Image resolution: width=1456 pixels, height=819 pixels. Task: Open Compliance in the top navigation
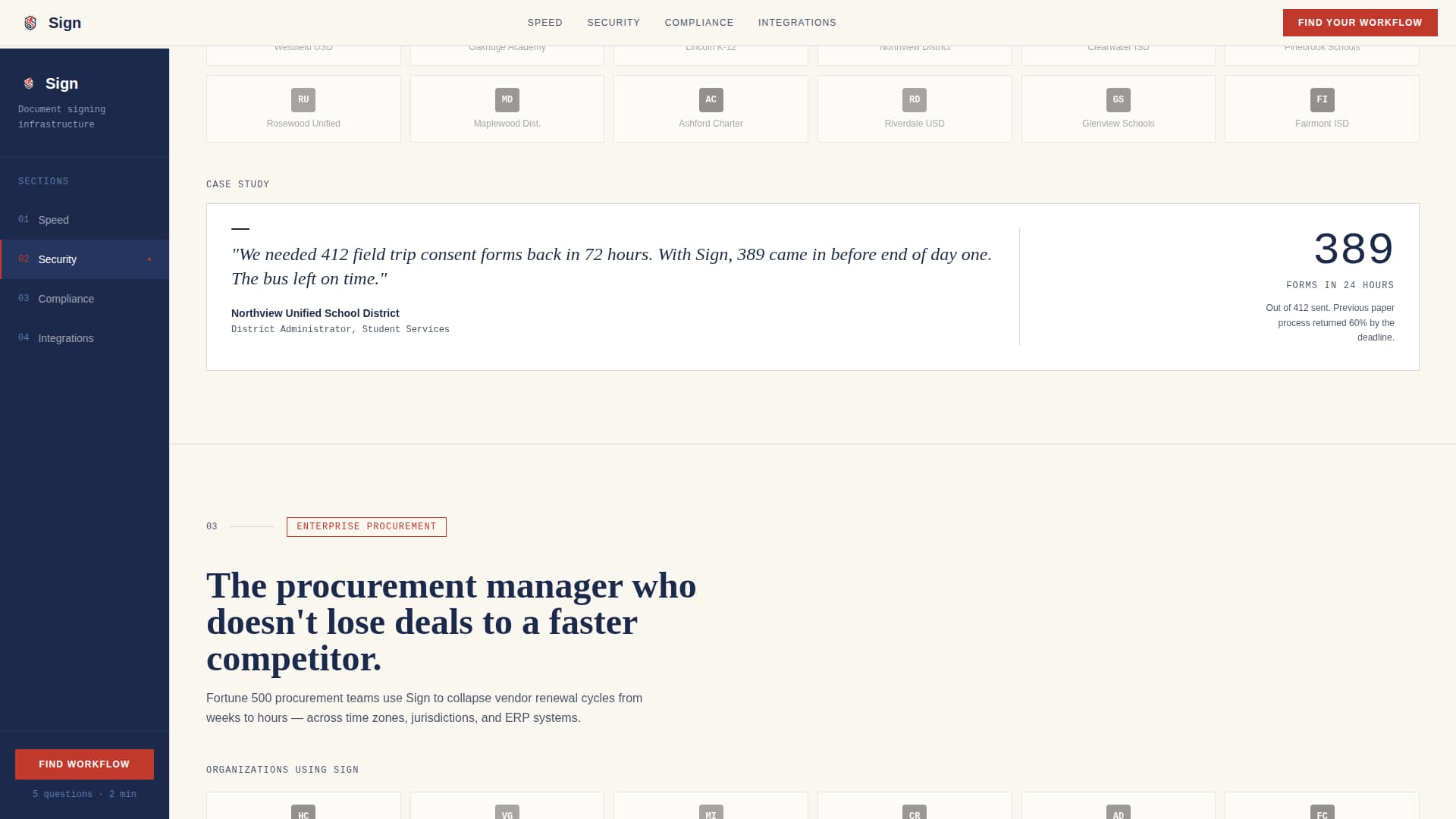(698, 23)
